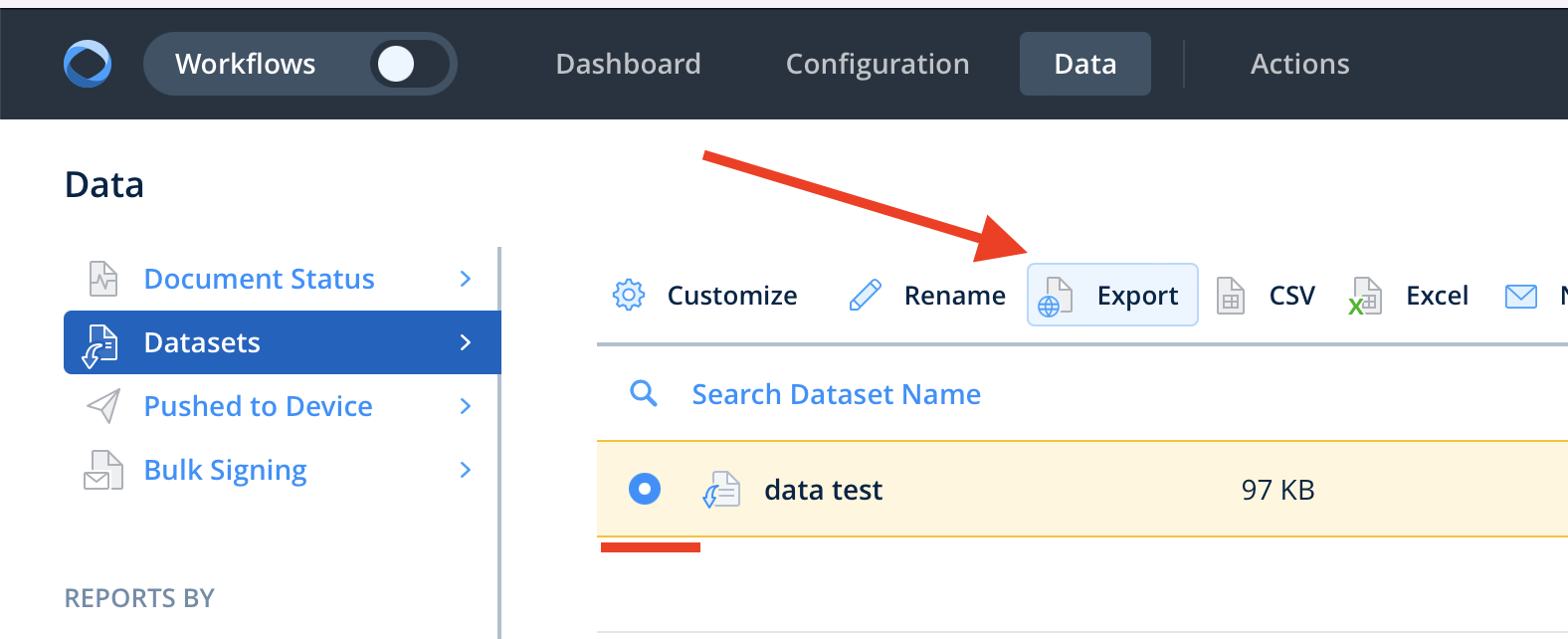The image size is (1568, 639).
Task: Expand the Document Status chevron
Action: 465,279
